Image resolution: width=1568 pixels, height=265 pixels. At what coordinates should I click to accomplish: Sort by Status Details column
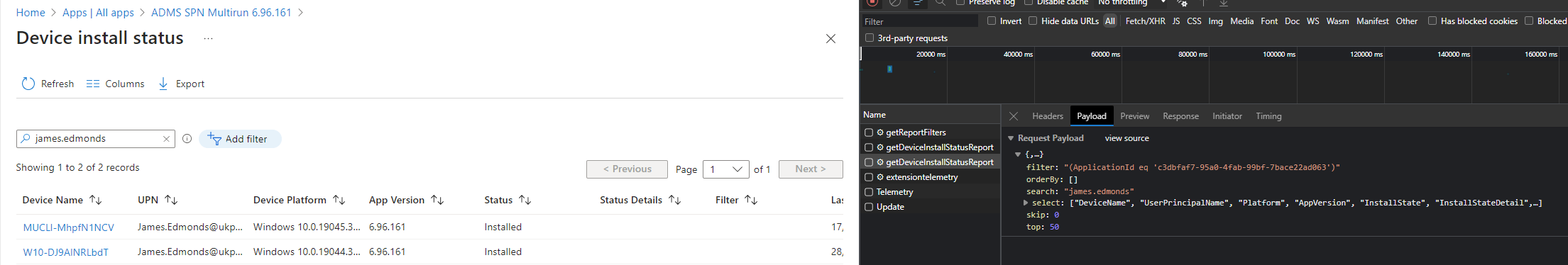(x=675, y=201)
